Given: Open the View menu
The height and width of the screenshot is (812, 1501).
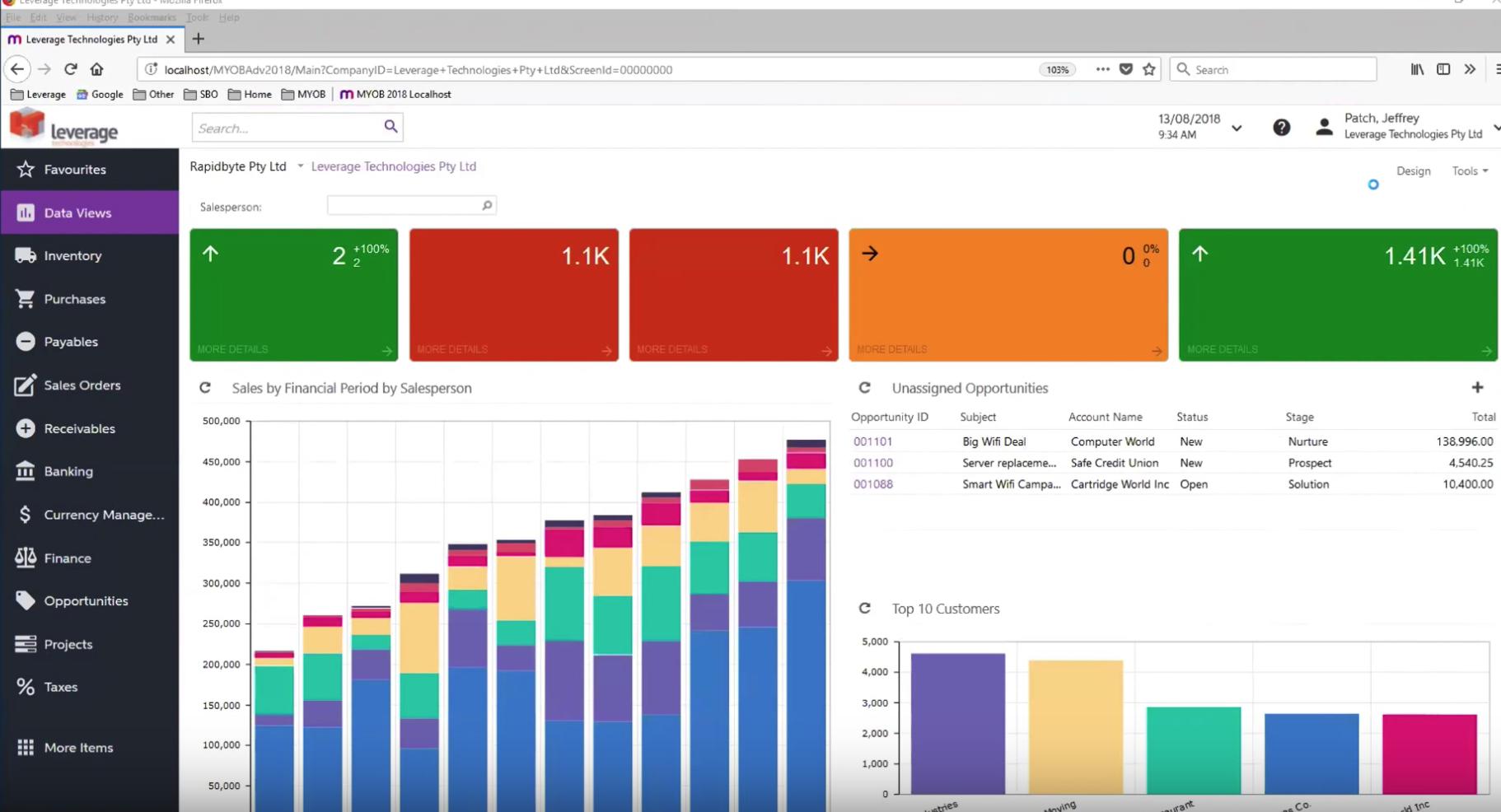Looking at the screenshot, I should (x=66, y=17).
